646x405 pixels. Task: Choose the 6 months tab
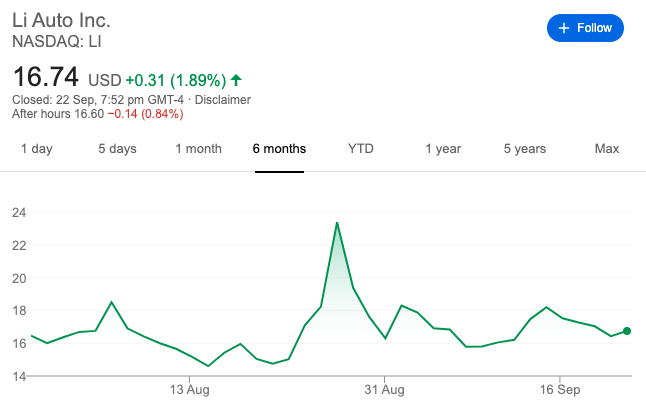click(279, 149)
